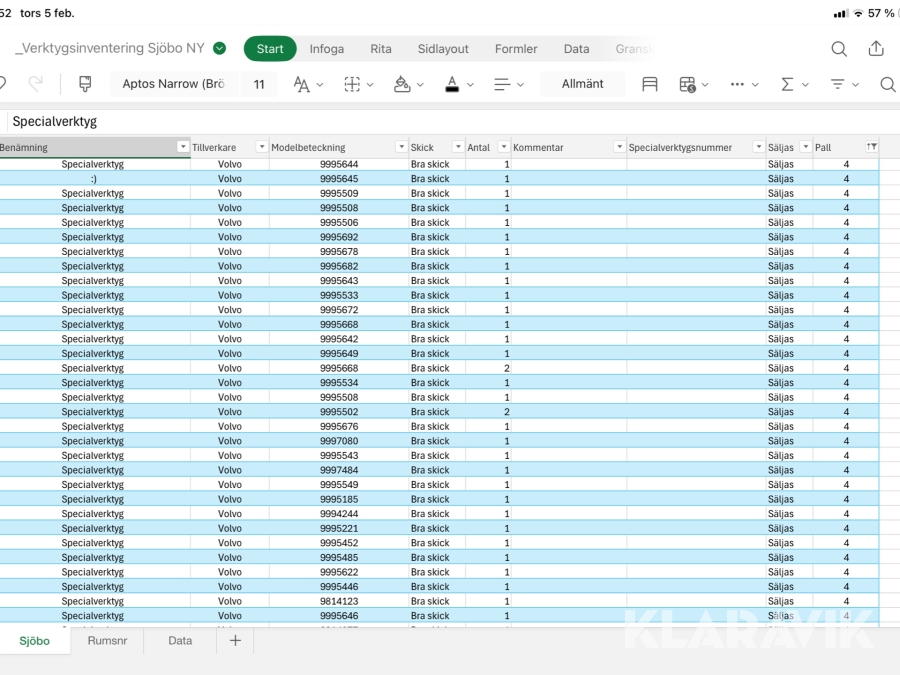Open filter dropdown for Tillverkare column
This screenshot has height=675, width=900.
coord(261,147)
